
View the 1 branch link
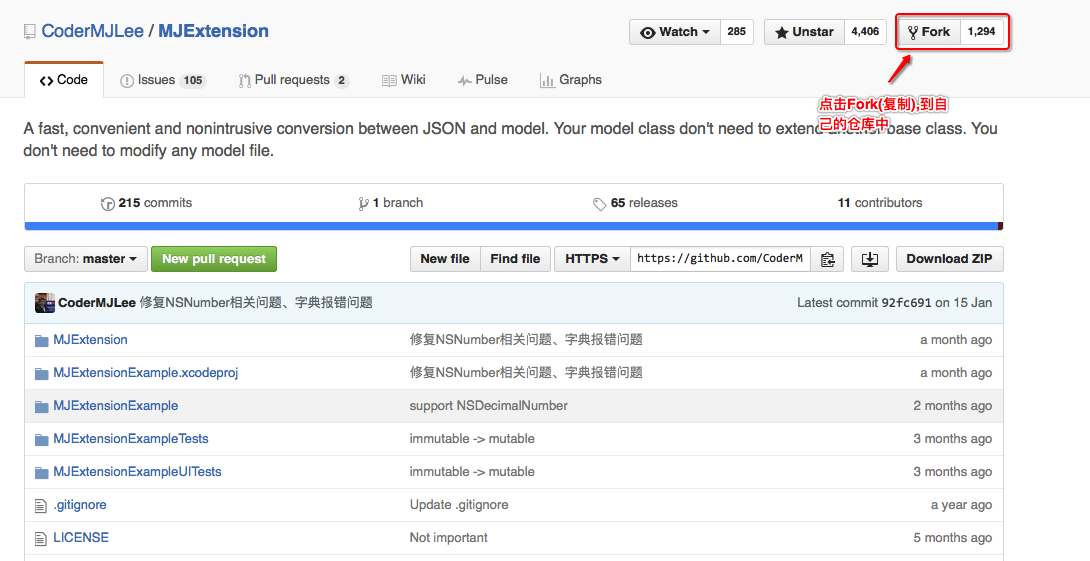[391, 203]
